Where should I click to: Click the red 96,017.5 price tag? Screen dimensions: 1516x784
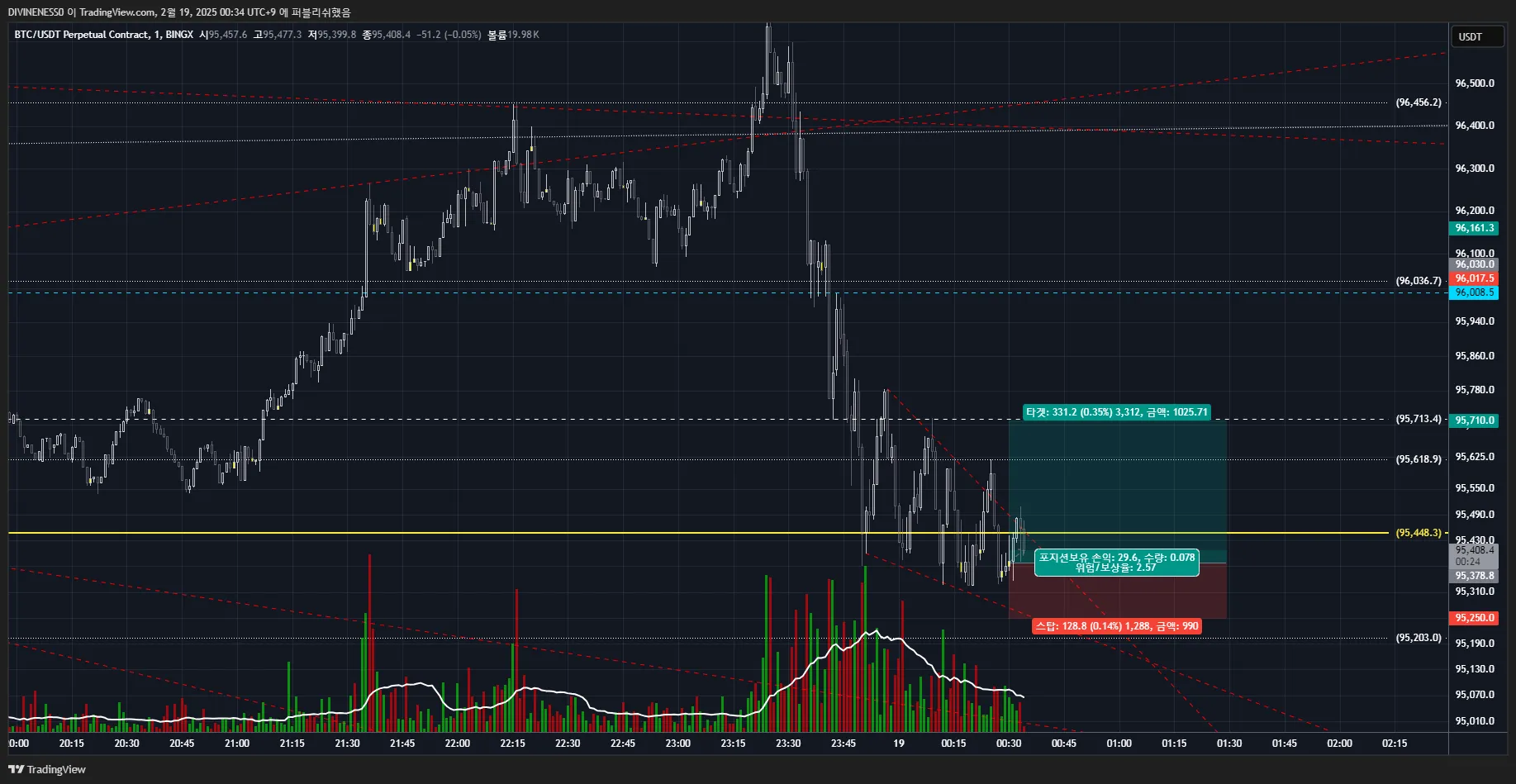coord(1475,278)
